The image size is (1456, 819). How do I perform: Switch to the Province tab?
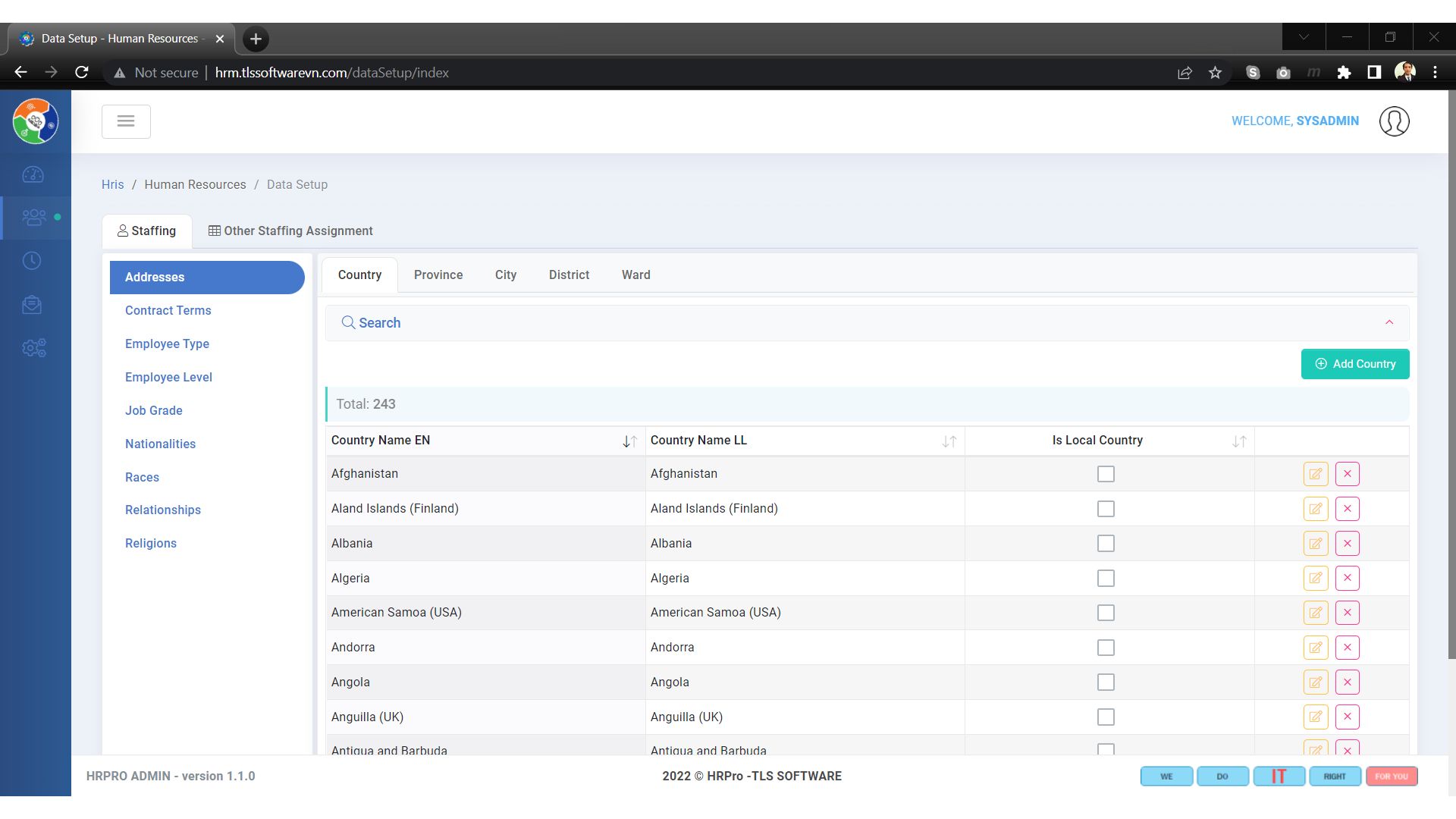click(x=438, y=275)
